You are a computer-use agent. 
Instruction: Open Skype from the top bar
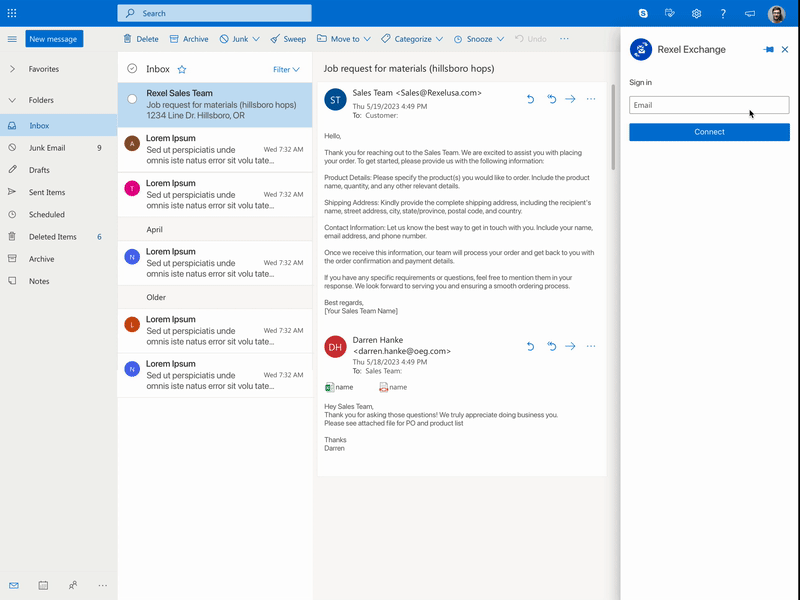click(643, 14)
